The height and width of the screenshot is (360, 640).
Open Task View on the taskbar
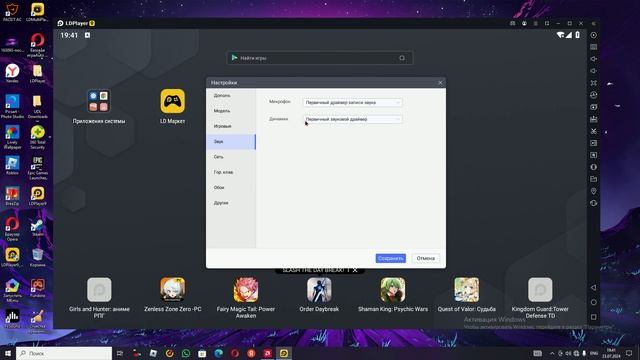click(x=120, y=353)
